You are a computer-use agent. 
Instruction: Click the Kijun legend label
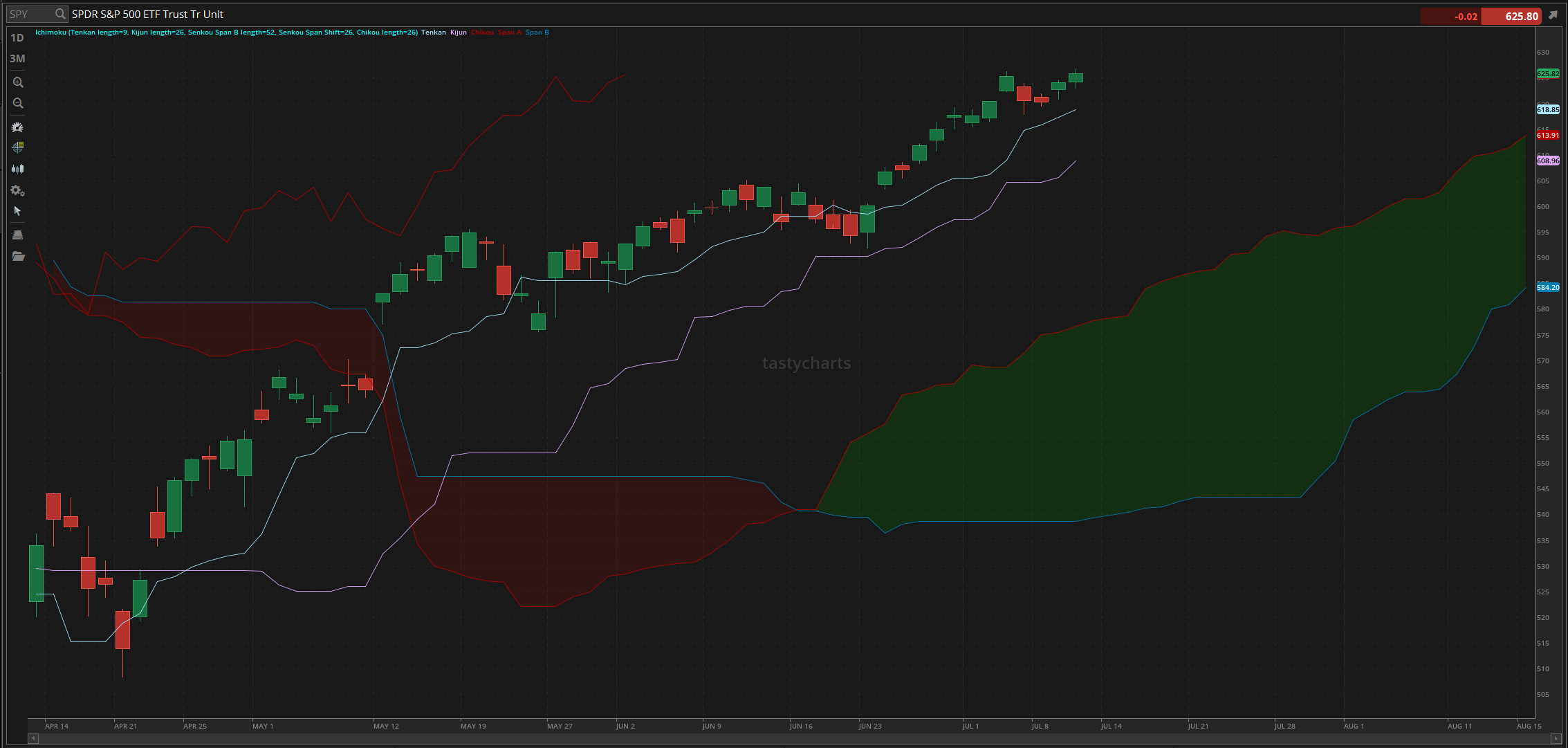(459, 33)
